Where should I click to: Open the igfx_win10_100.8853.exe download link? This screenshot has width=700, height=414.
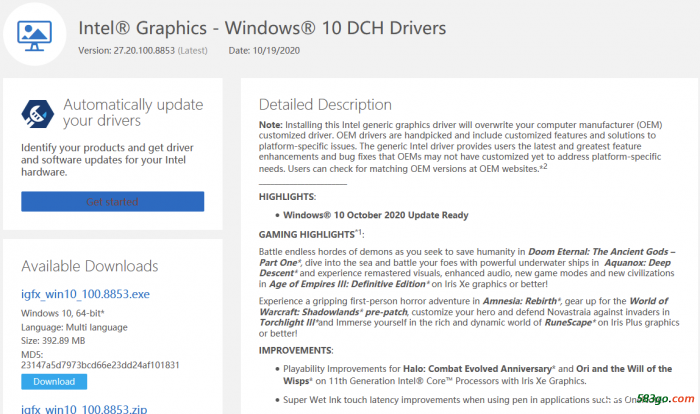pyautogui.click(x=85, y=294)
